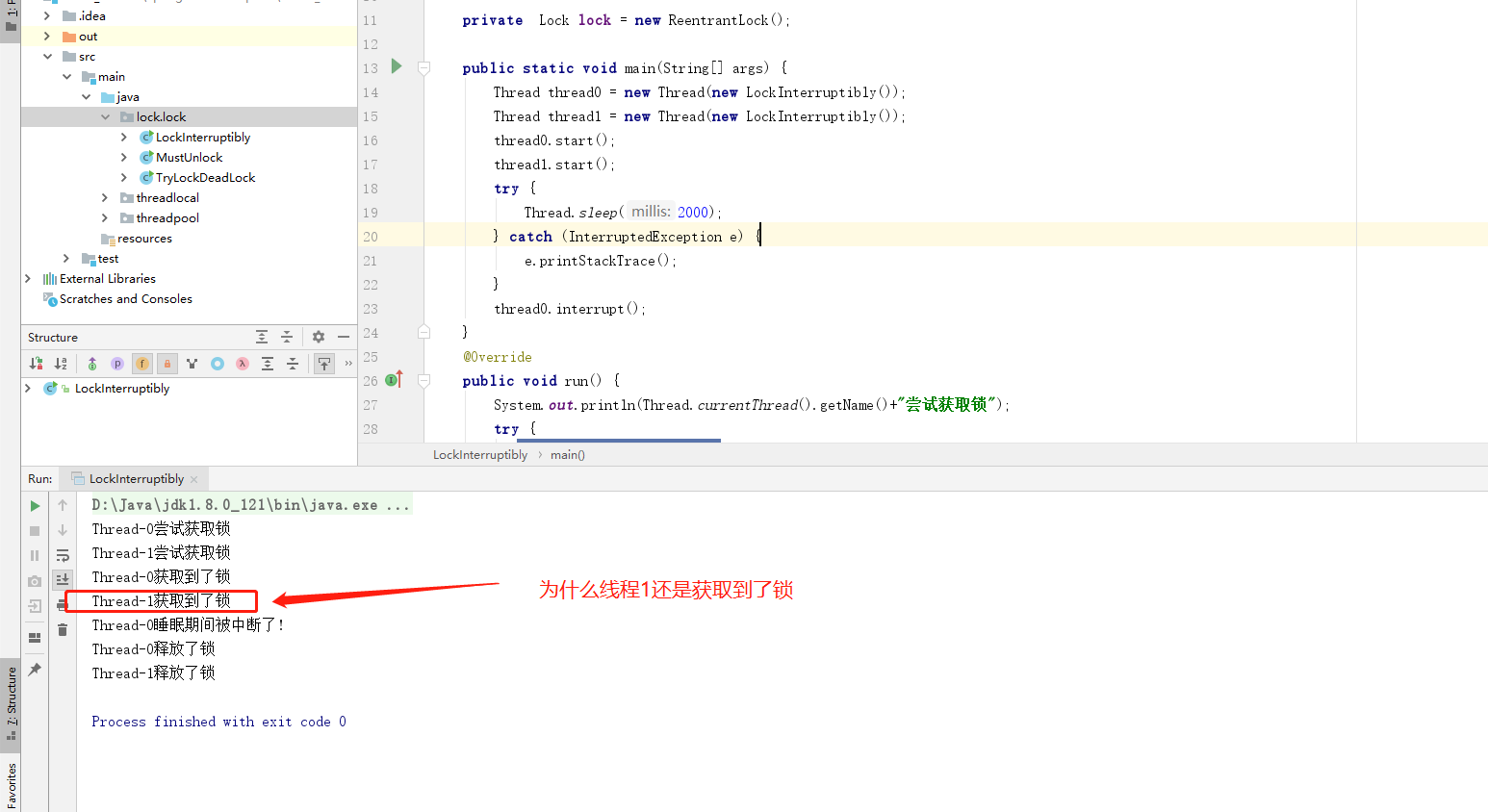This screenshot has height=812, width=1488.
Task: Collapse the lock.lock package
Action: pos(105,117)
